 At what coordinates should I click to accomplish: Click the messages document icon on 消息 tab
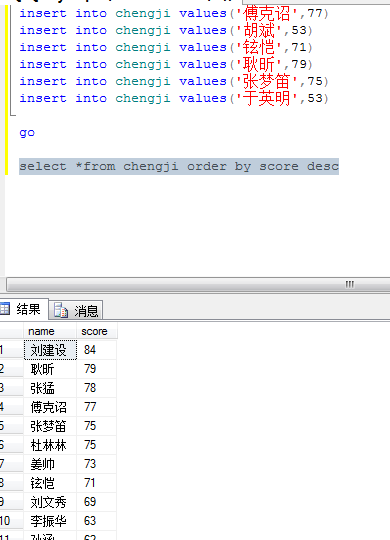pyautogui.click(x=61, y=310)
